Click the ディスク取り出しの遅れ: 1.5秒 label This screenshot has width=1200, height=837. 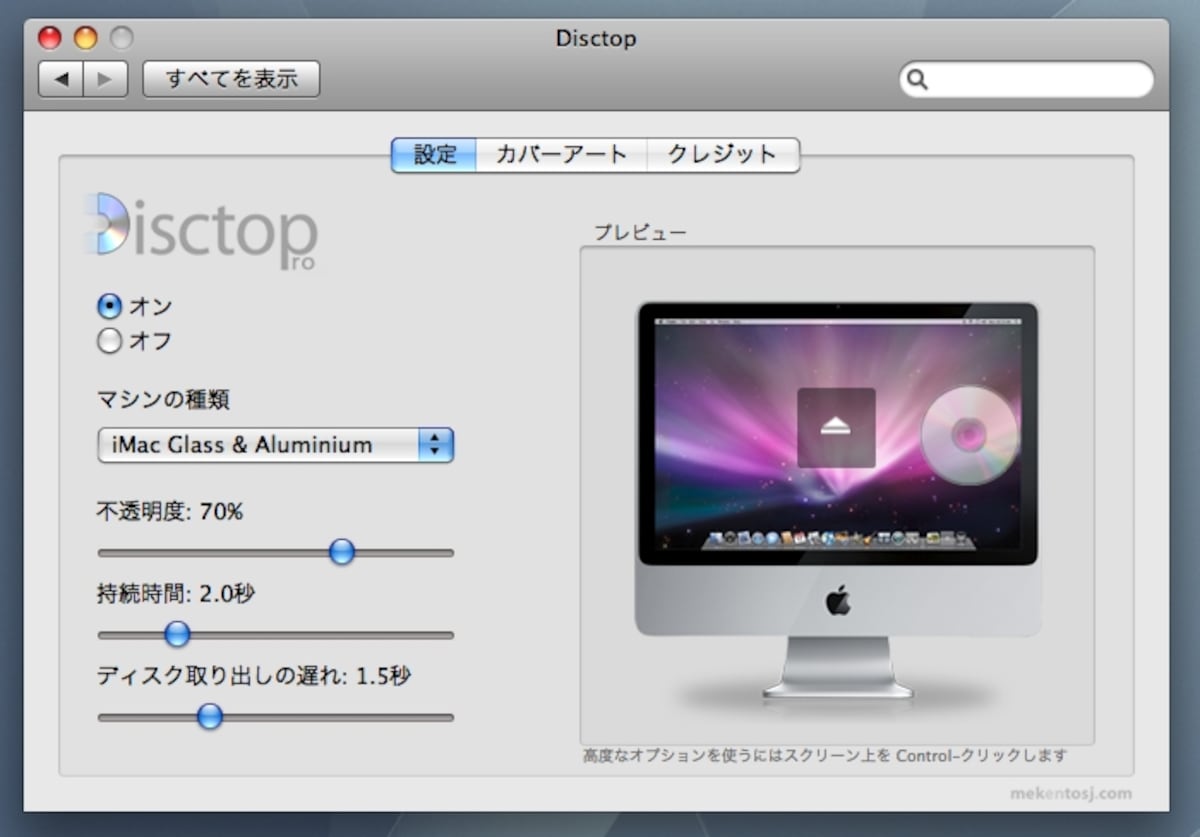[254, 676]
